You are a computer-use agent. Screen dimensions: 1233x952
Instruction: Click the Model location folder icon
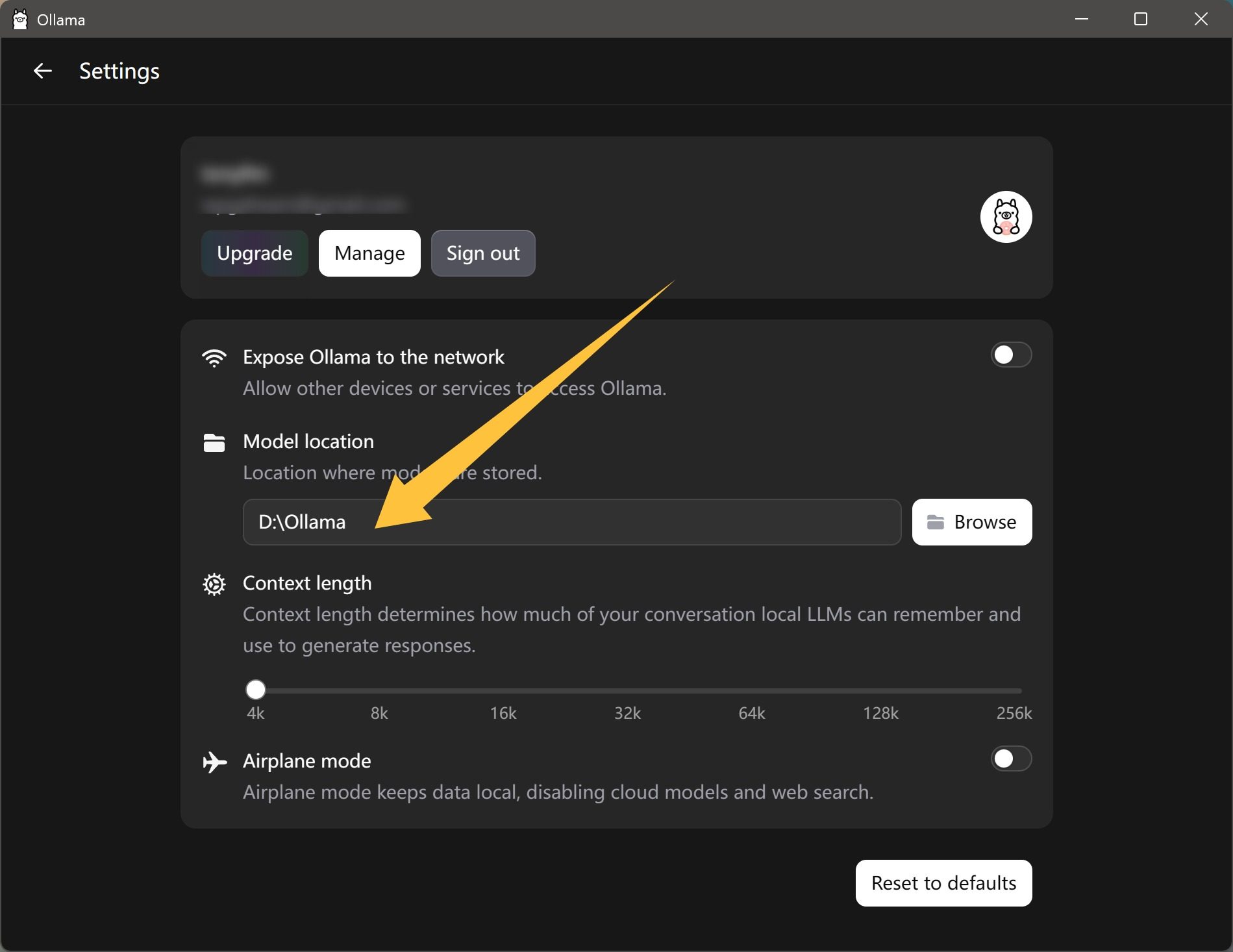click(x=214, y=443)
